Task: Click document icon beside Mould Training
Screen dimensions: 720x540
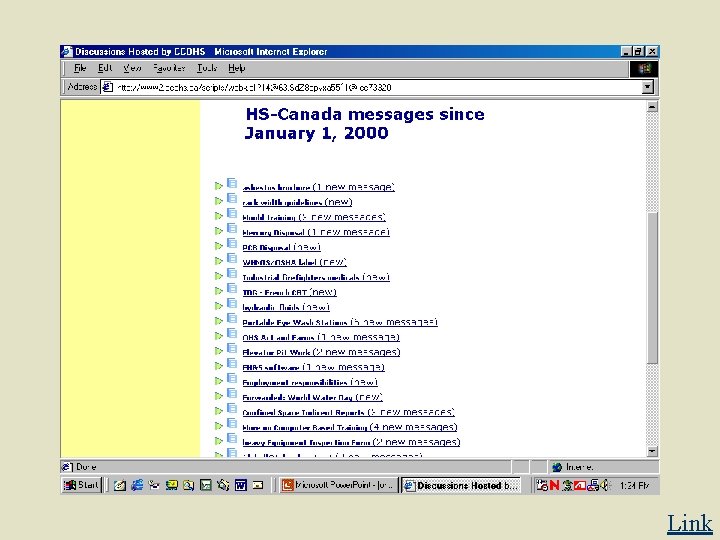Action: coord(232,214)
